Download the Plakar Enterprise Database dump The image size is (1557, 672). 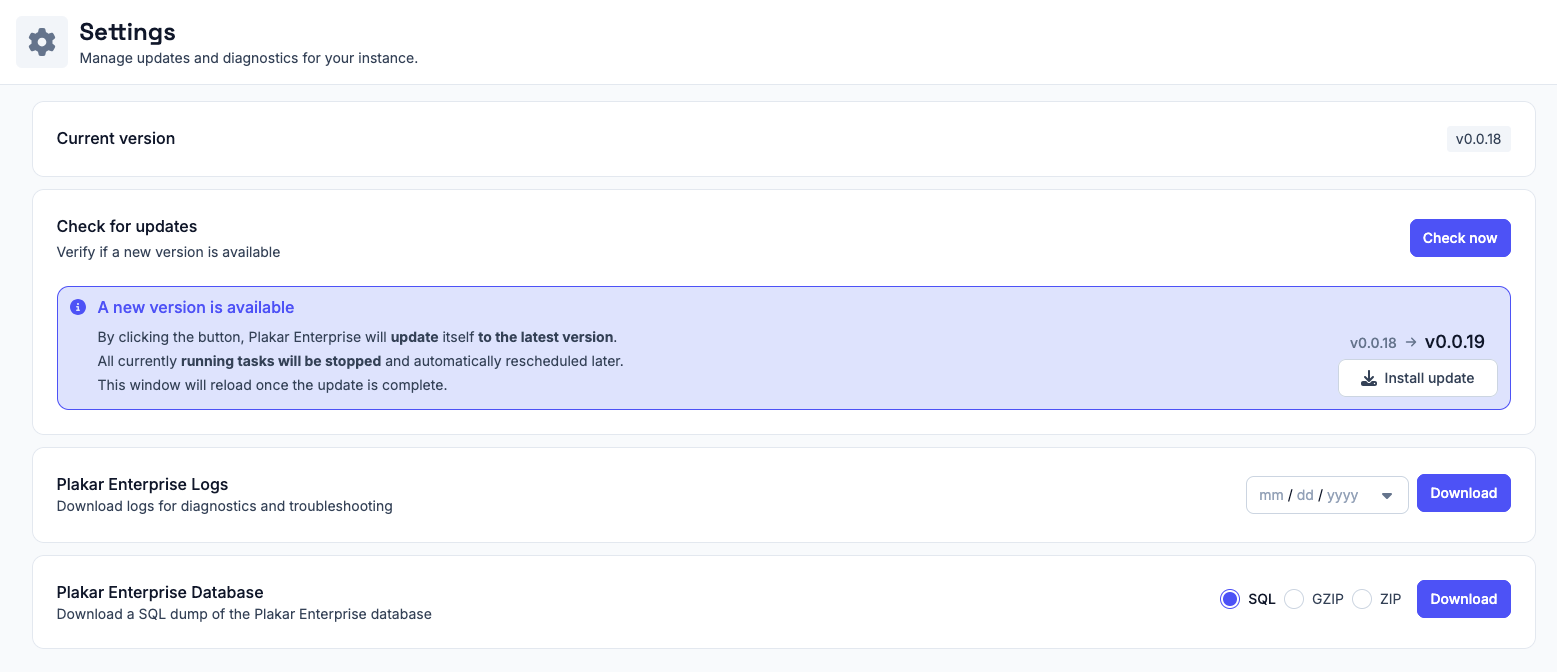point(1464,599)
